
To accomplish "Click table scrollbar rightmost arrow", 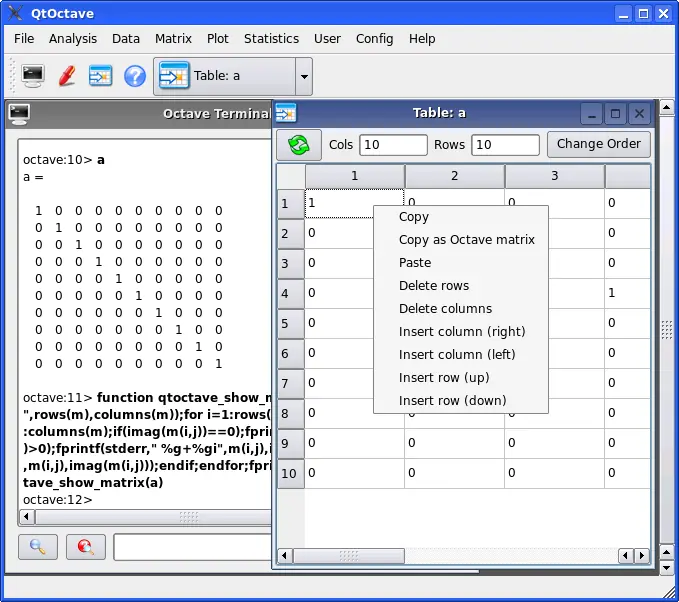I will tap(642, 556).
